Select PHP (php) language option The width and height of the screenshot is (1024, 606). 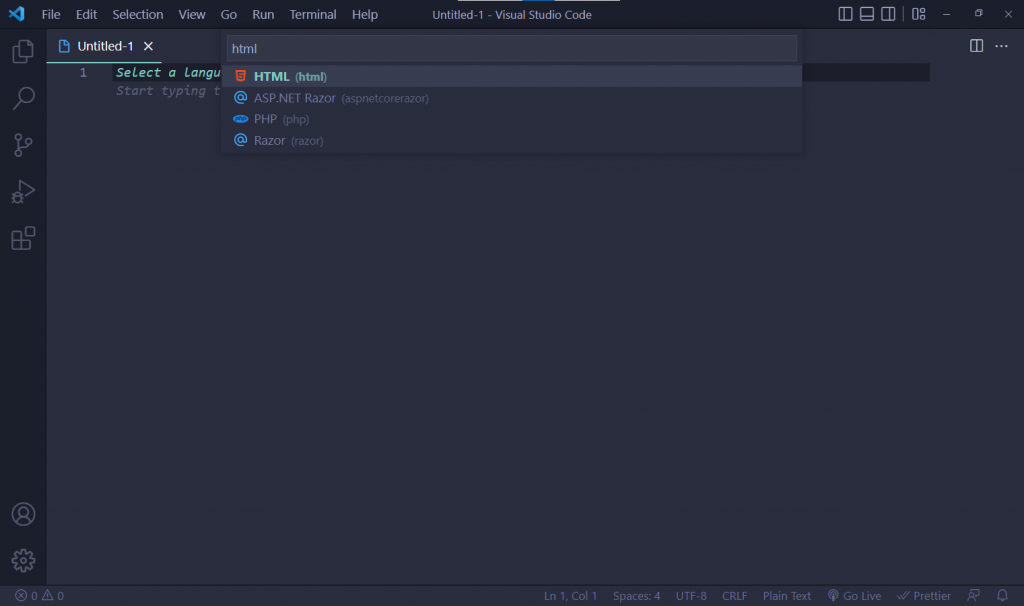(511, 119)
